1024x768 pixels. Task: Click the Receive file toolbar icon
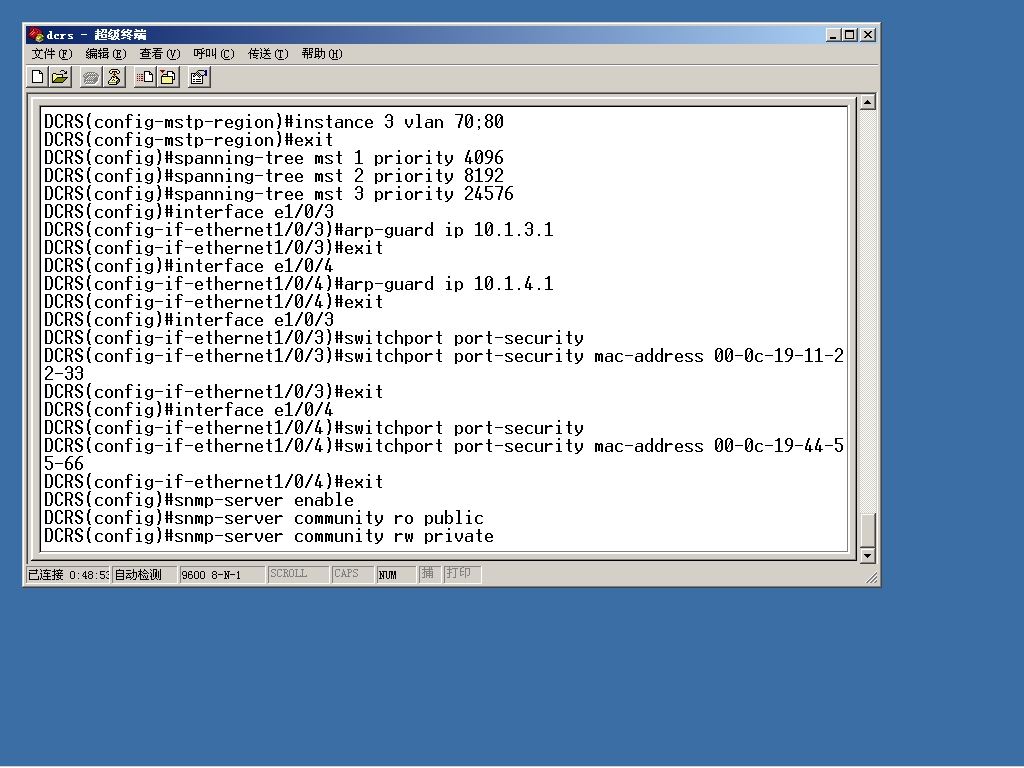pyautogui.click(x=168, y=77)
